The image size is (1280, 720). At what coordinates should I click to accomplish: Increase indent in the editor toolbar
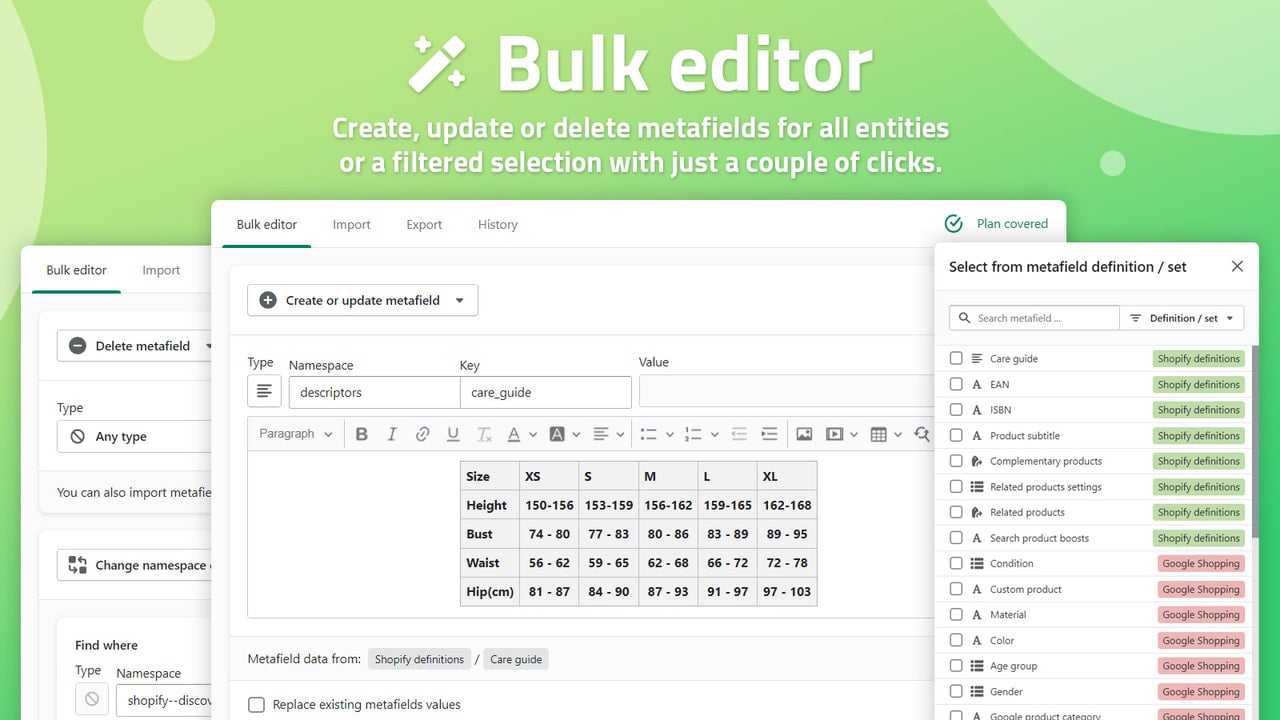tap(769, 434)
